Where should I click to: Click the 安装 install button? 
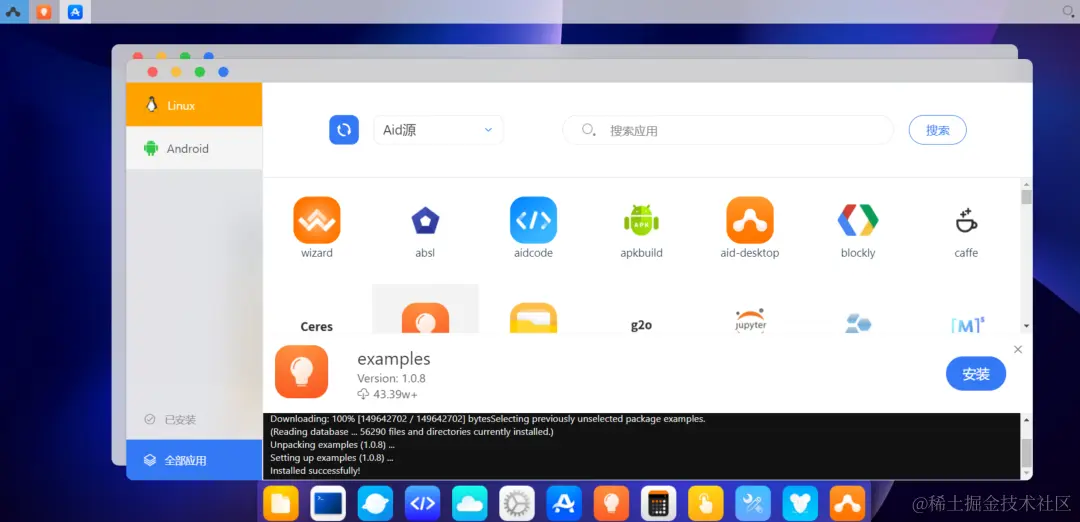coord(976,374)
